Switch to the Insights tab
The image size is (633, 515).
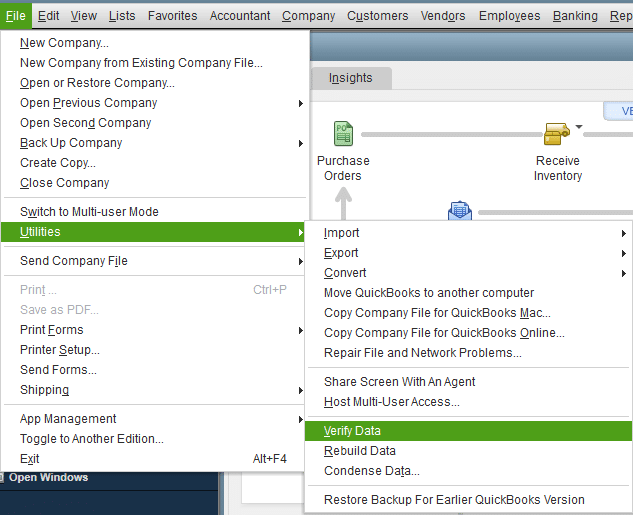tap(350, 78)
